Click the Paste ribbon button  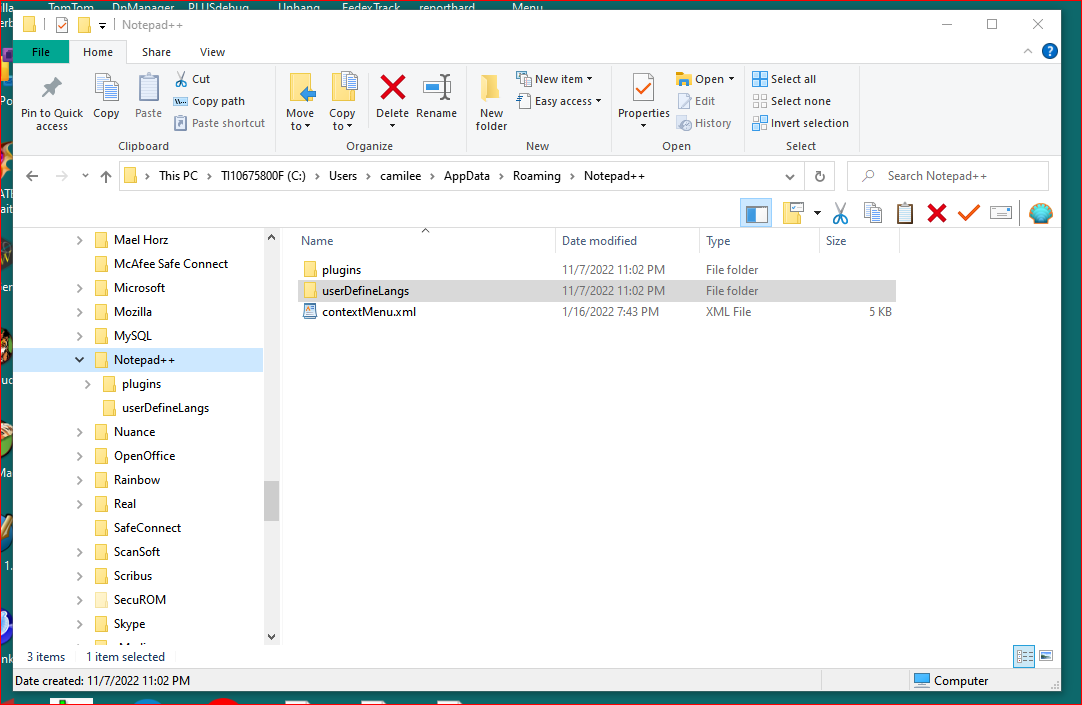click(x=148, y=97)
